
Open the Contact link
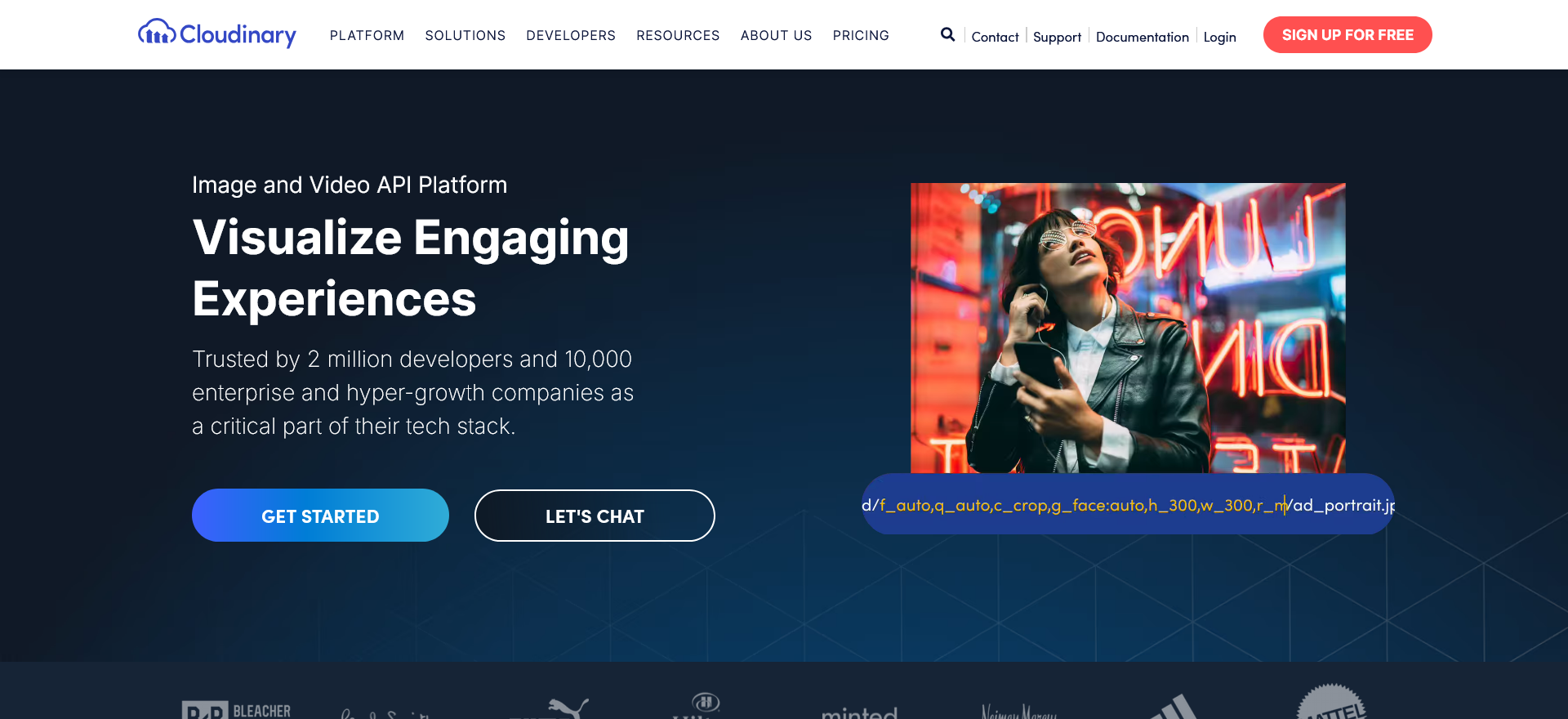tap(995, 37)
